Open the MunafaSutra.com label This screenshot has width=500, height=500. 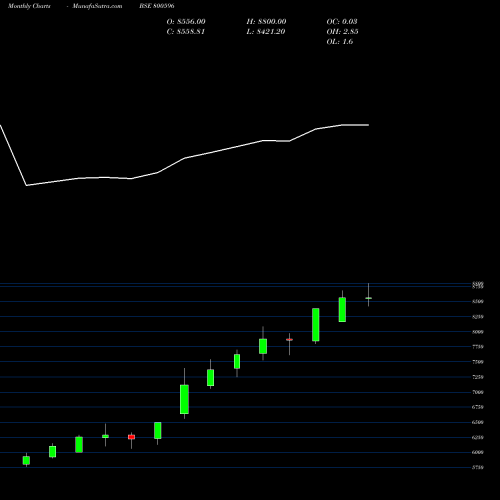click(97, 6)
